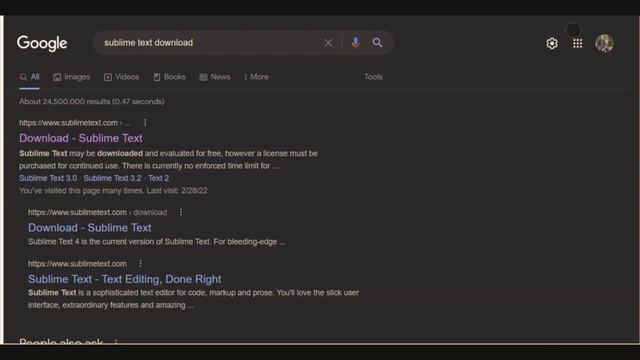
Task: Open Sublime Text - Text Editing, Done Right
Action: (124, 279)
